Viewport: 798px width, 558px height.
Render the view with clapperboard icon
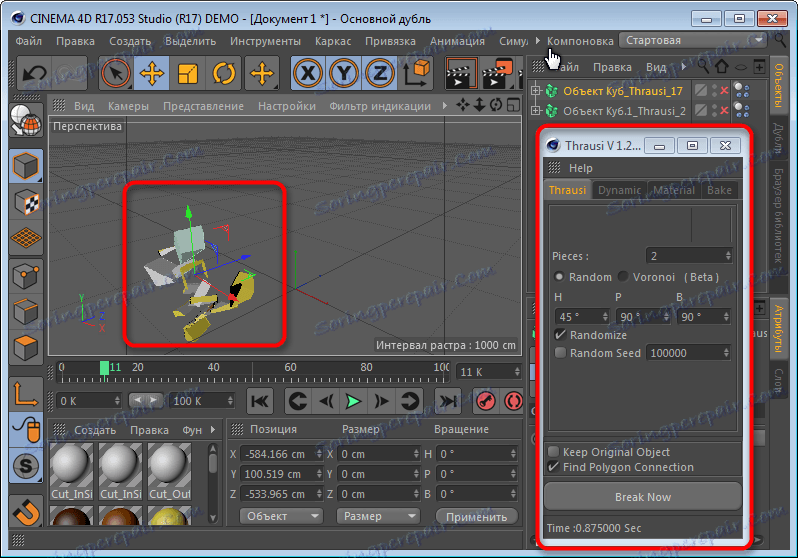coord(461,74)
